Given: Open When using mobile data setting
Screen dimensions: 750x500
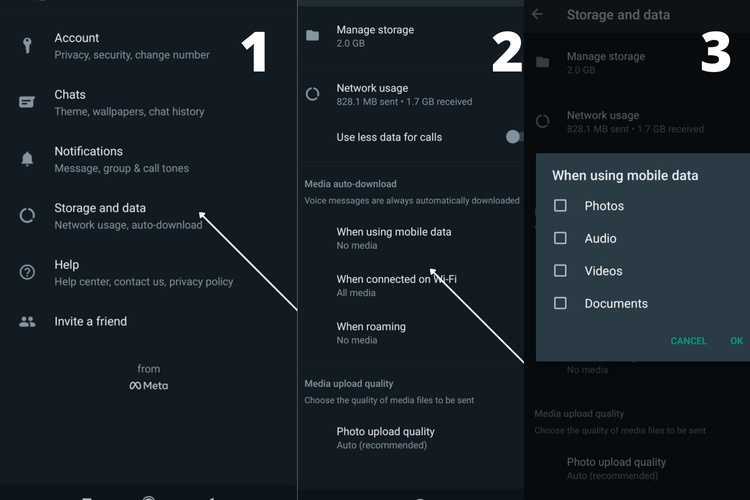Looking at the screenshot, I should [411, 238].
